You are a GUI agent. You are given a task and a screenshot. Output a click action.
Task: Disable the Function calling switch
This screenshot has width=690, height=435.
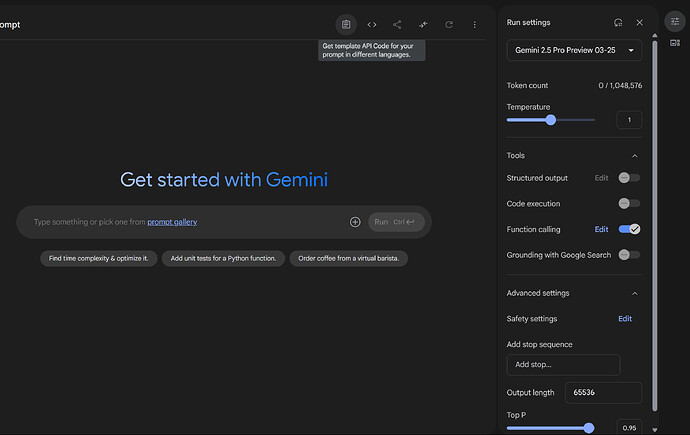629,229
